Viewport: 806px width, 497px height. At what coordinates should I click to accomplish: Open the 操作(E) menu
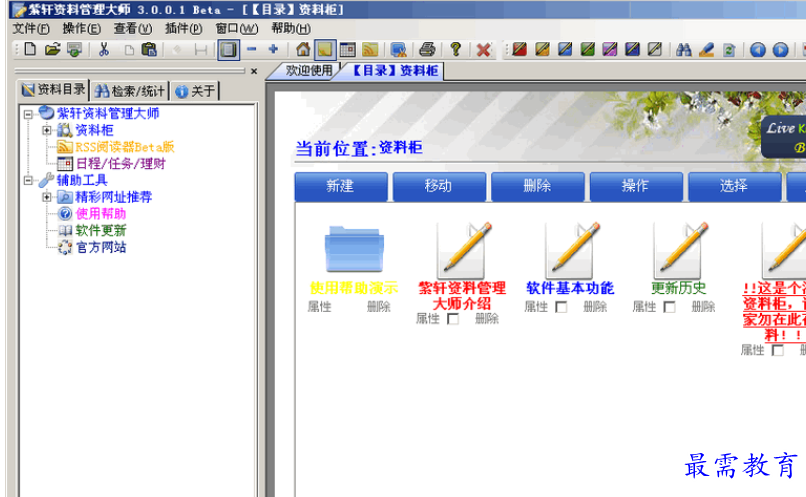pyautogui.click(x=81, y=29)
